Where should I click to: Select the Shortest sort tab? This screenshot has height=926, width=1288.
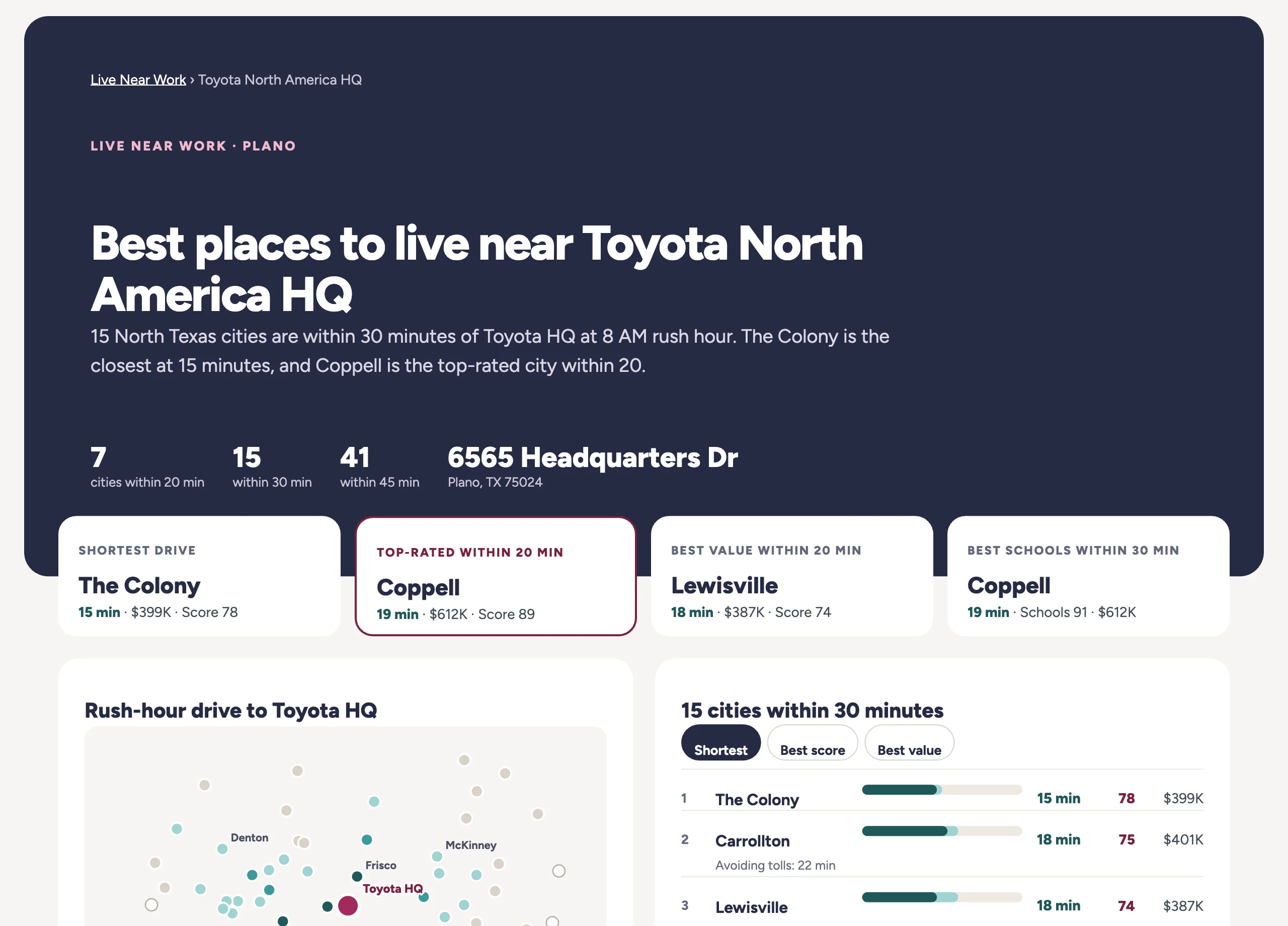(720, 743)
